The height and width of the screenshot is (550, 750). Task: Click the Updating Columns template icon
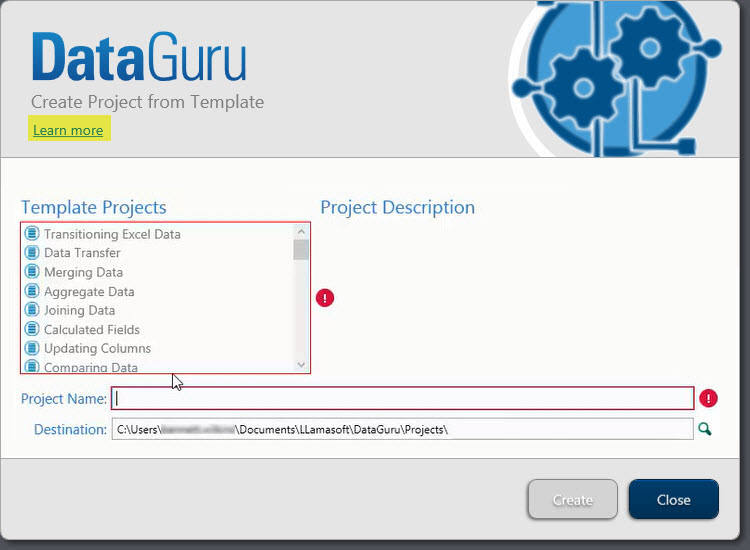coord(32,348)
